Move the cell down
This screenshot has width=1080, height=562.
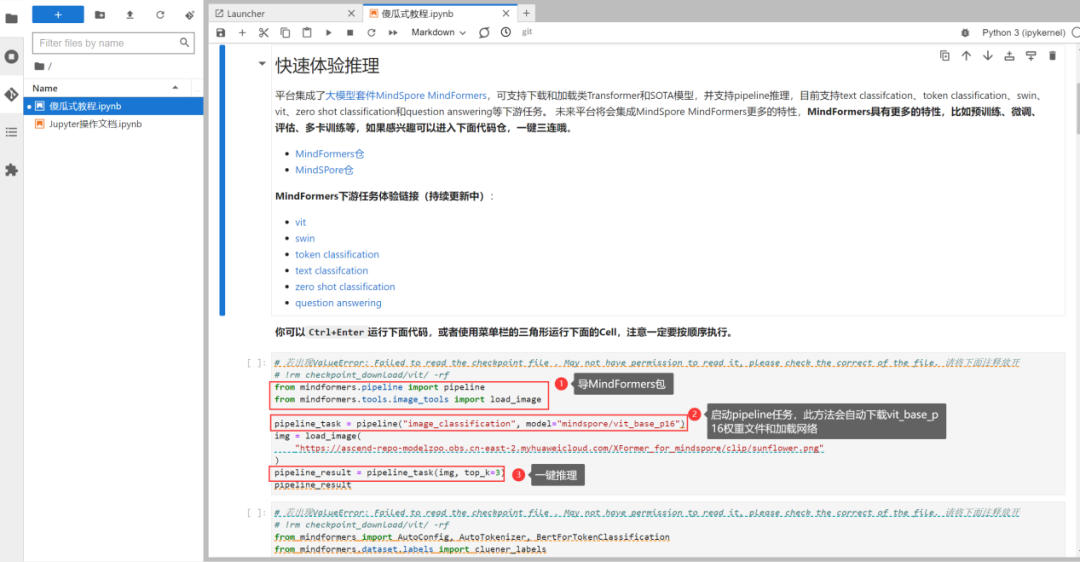pos(988,56)
